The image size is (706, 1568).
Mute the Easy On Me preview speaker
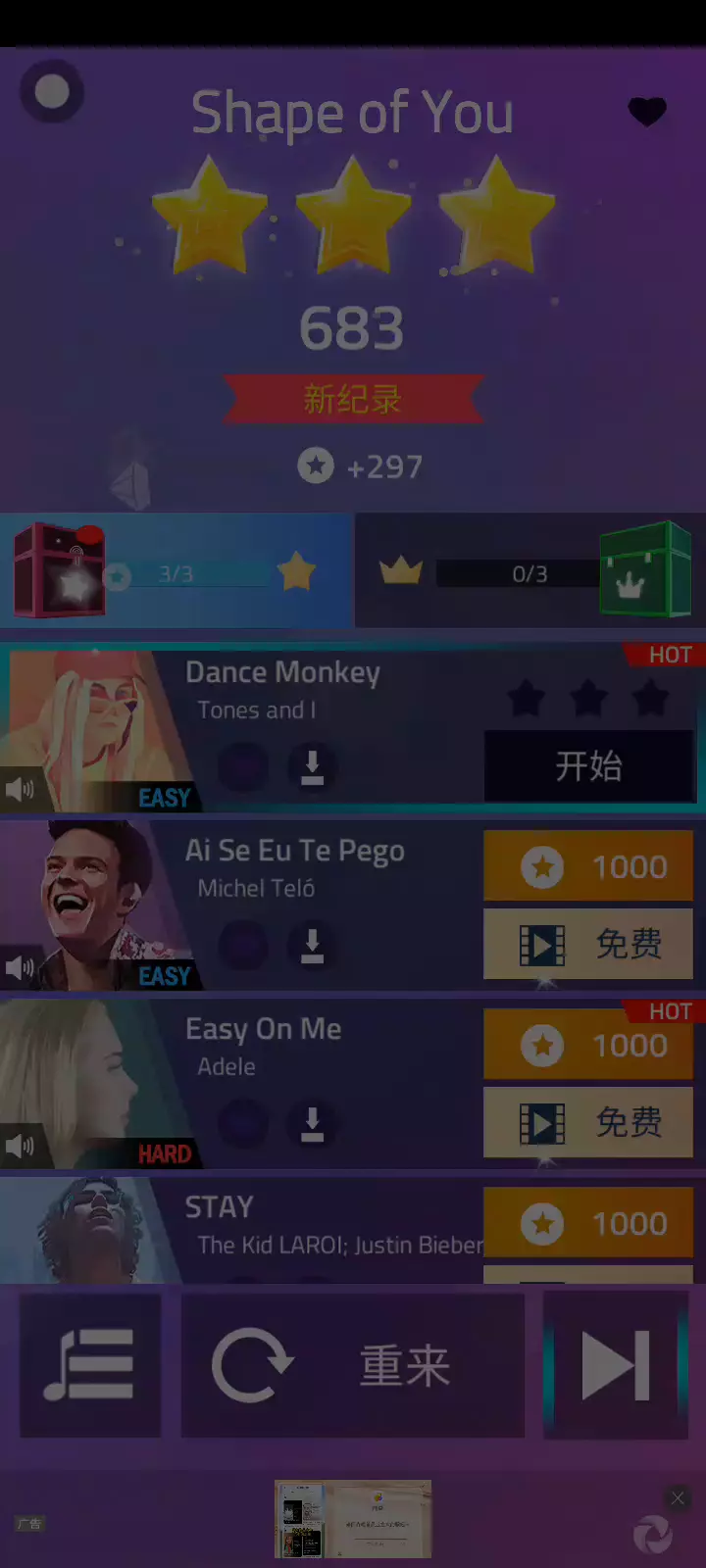(20, 1146)
